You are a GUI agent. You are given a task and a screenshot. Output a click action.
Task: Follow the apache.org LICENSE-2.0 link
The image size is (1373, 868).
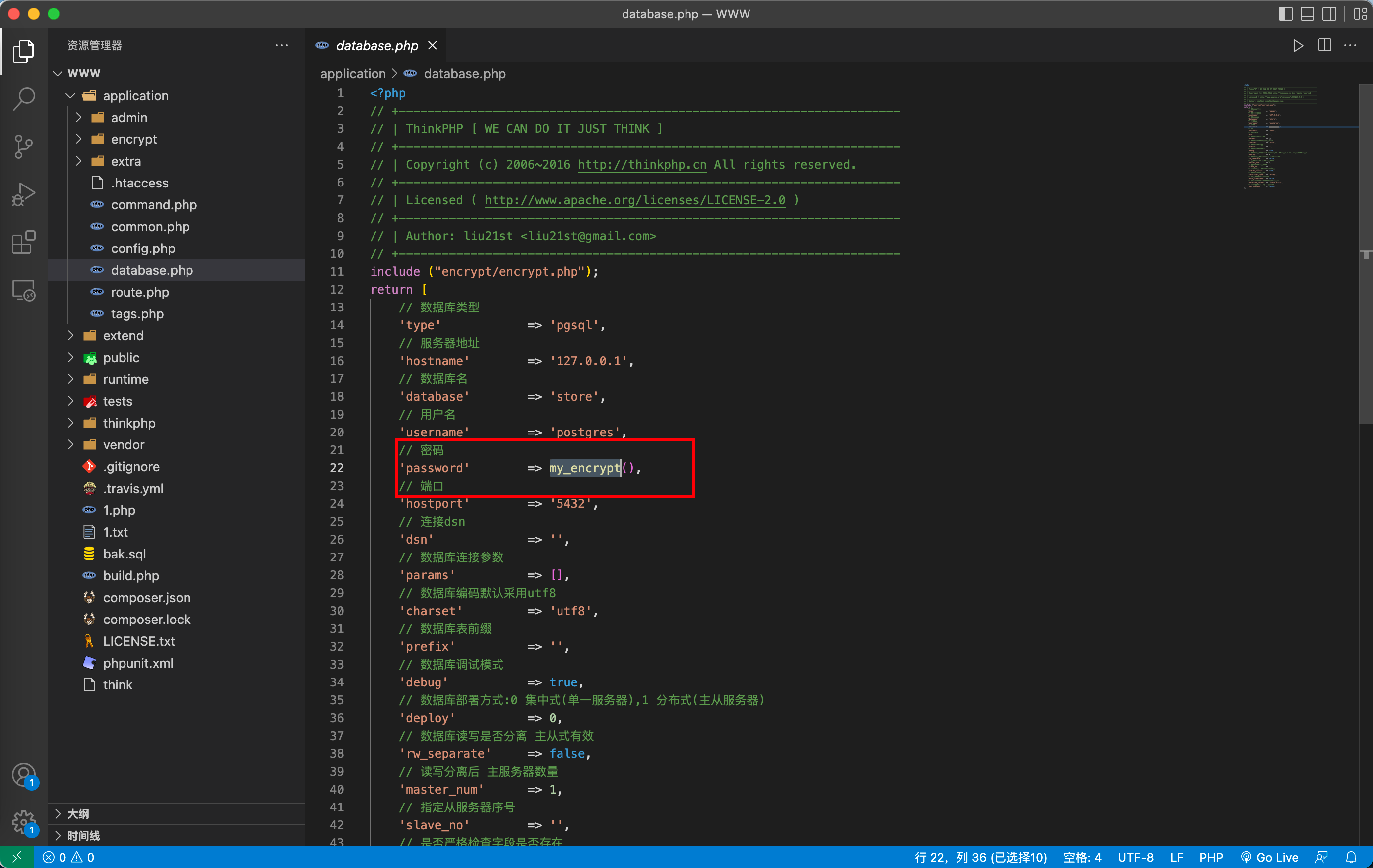coord(634,200)
